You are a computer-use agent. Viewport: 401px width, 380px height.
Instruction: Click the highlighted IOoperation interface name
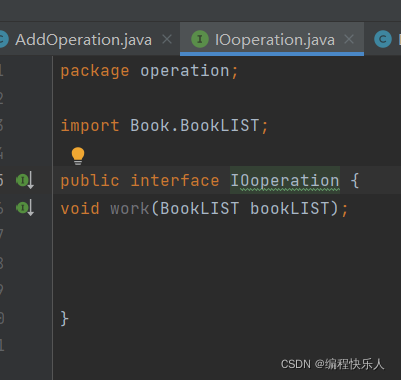285,181
